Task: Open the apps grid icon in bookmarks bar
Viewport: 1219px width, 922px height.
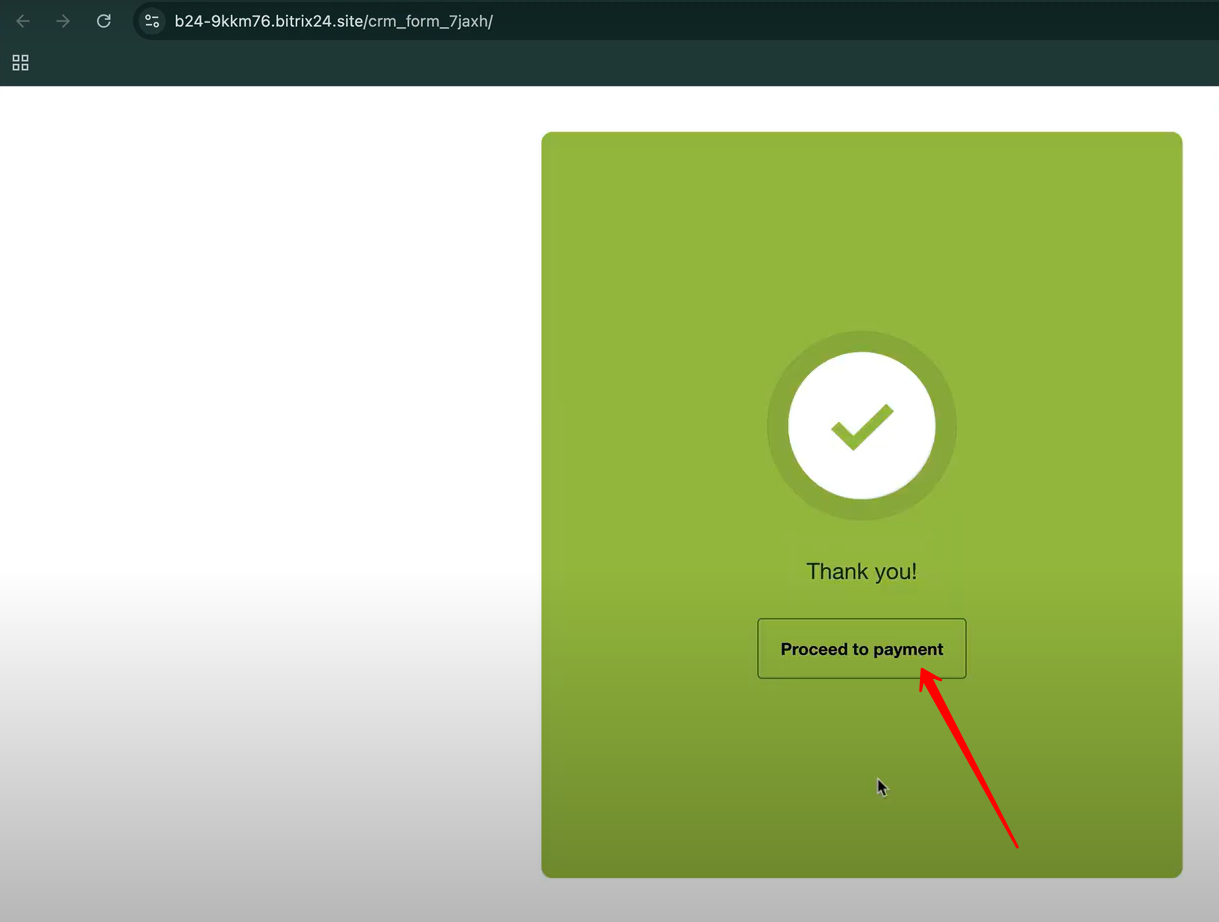Action: [20, 63]
